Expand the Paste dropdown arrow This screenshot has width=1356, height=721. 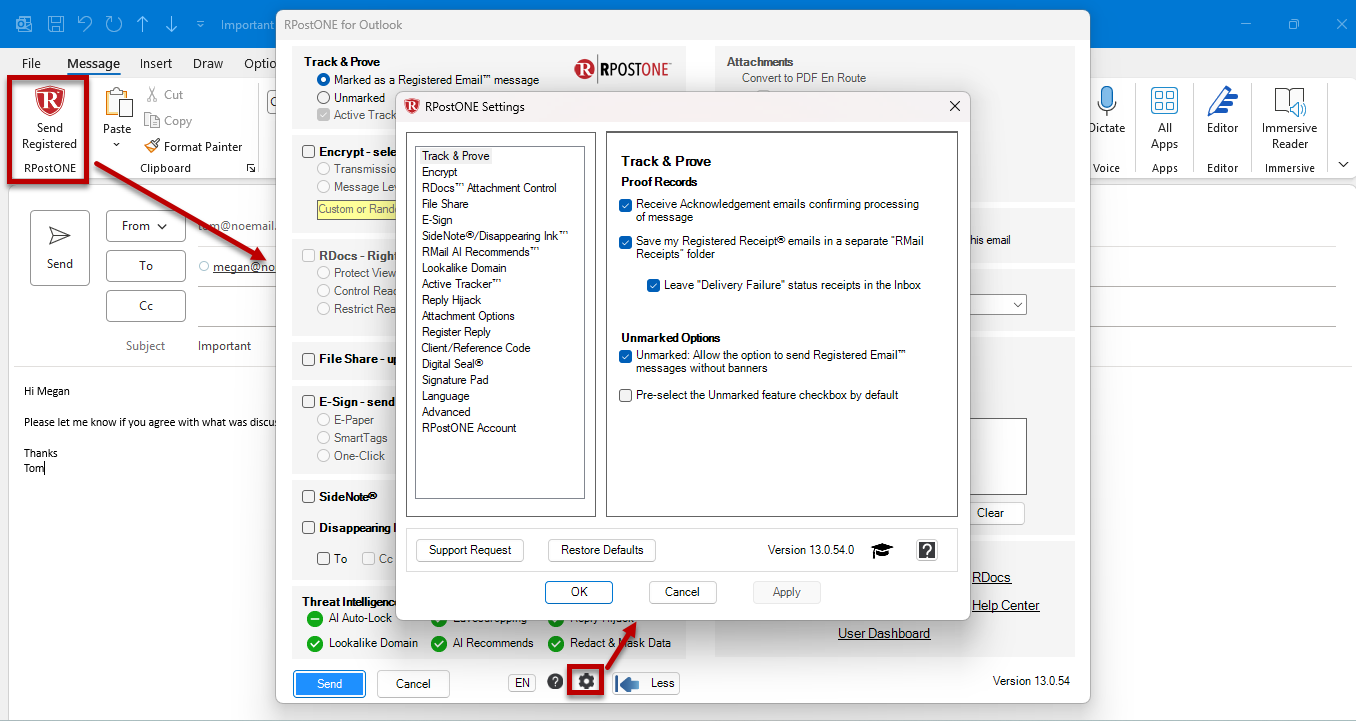tap(117, 145)
